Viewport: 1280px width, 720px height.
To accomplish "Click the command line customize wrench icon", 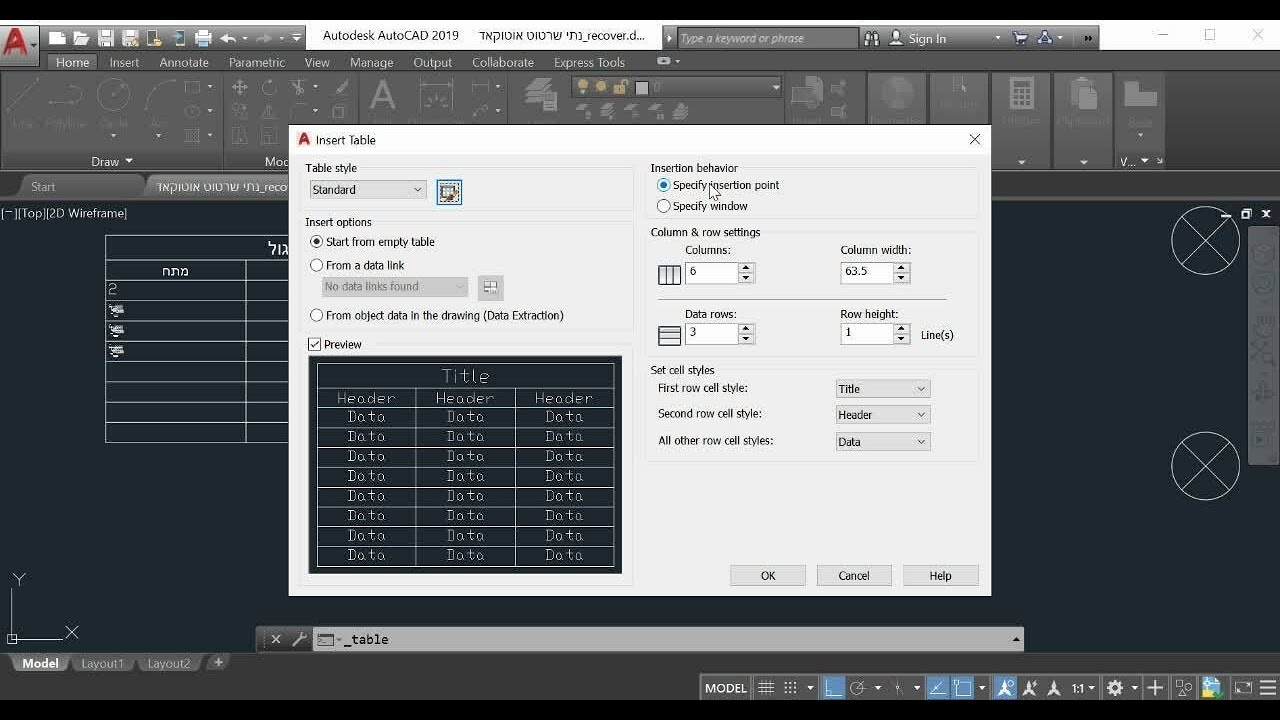I will point(298,639).
